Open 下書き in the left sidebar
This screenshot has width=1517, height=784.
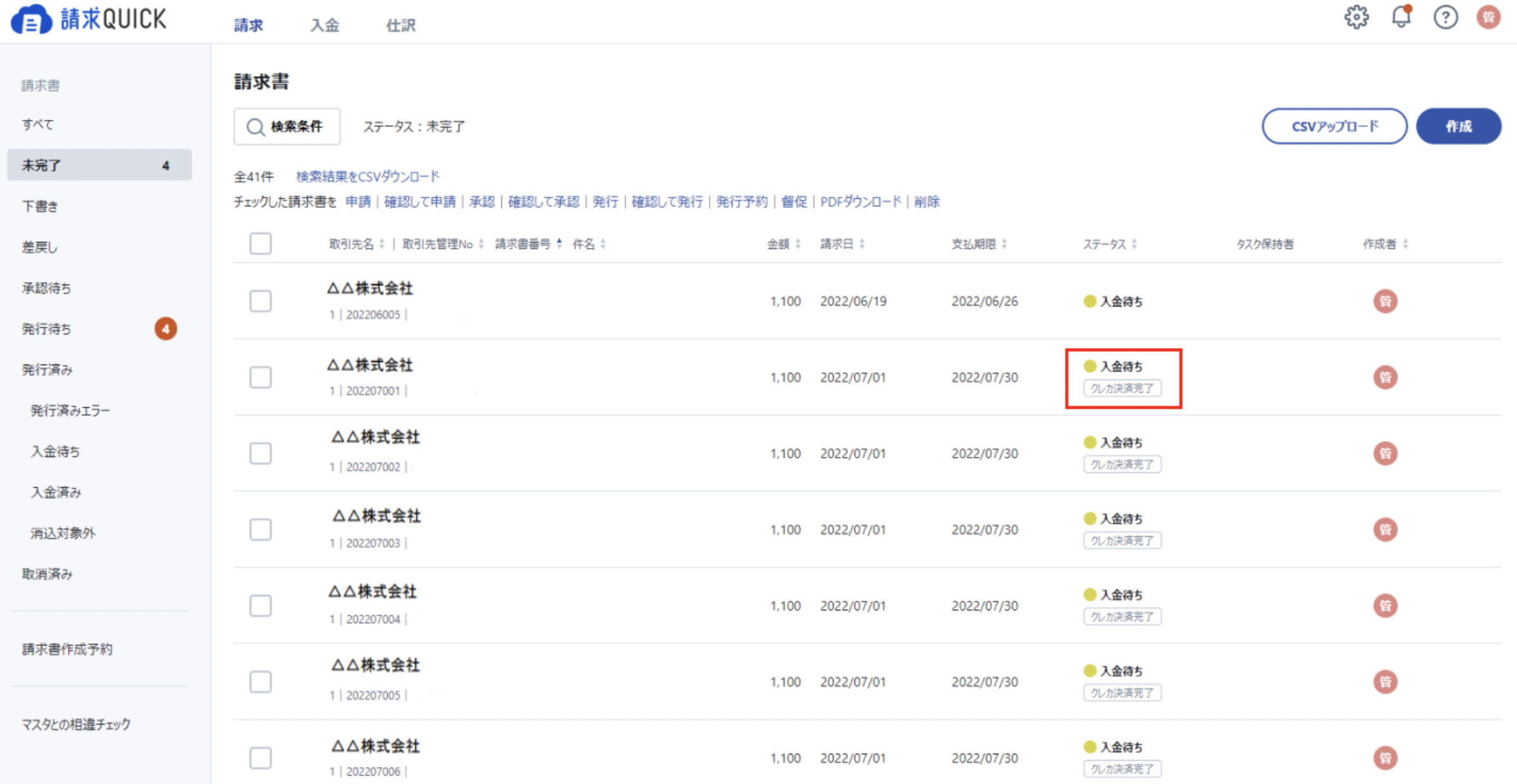pos(40,206)
